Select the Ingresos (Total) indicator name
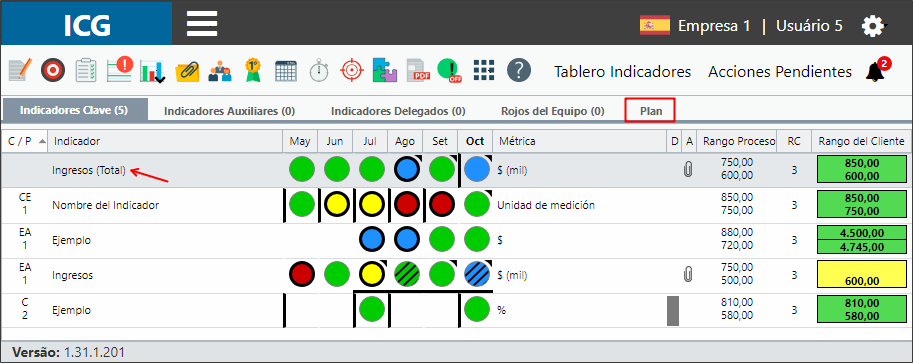 [89, 171]
